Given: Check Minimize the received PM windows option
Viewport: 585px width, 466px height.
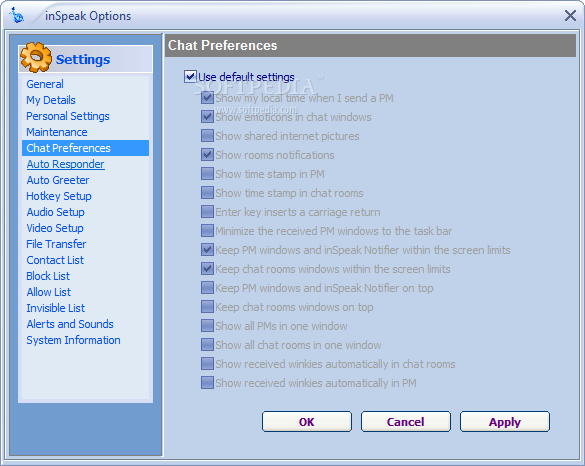Looking at the screenshot, I should coord(207,231).
